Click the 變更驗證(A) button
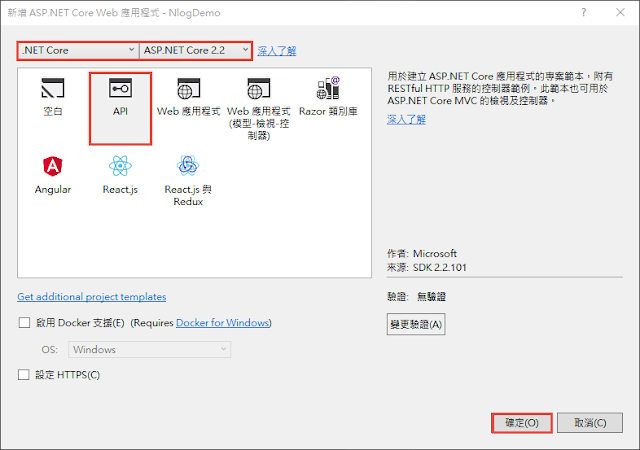This screenshot has width=640, height=450. pyautogui.click(x=416, y=324)
